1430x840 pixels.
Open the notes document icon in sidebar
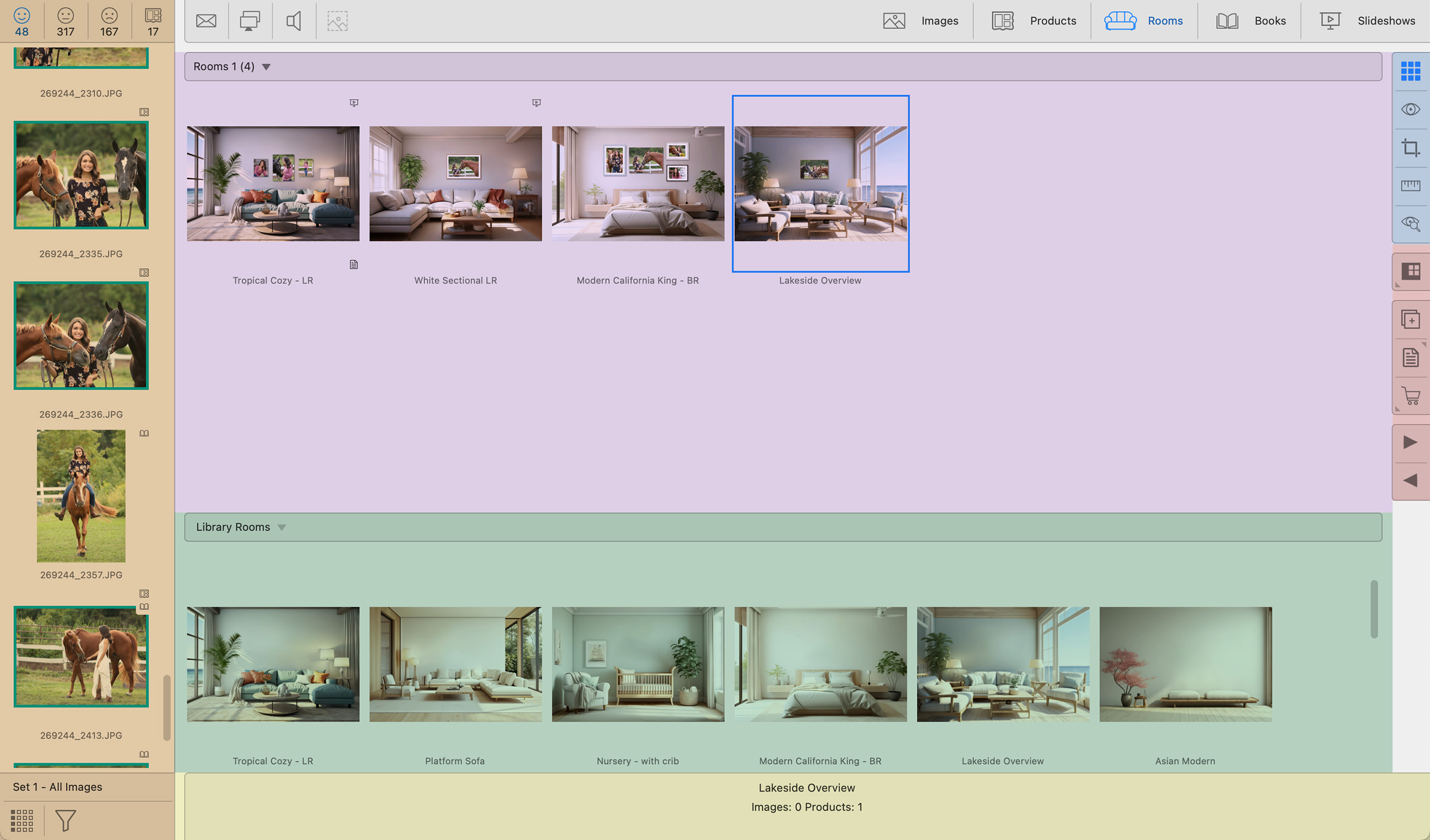(x=1410, y=357)
